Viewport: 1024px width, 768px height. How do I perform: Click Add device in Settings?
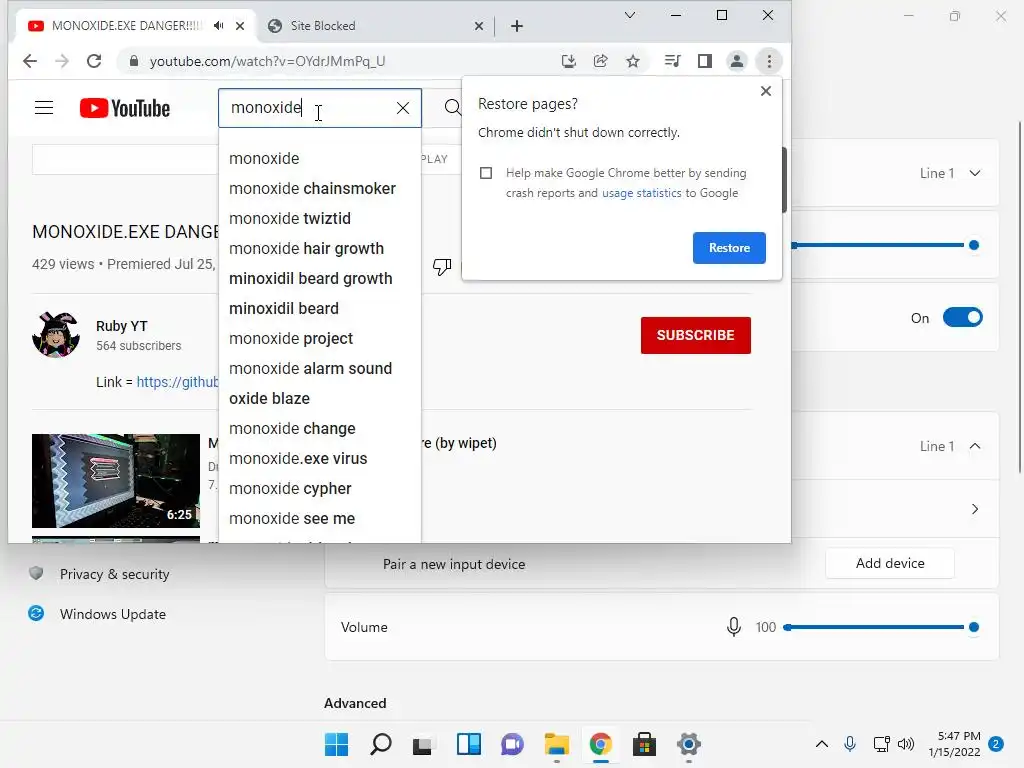click(x=889, y=564)
